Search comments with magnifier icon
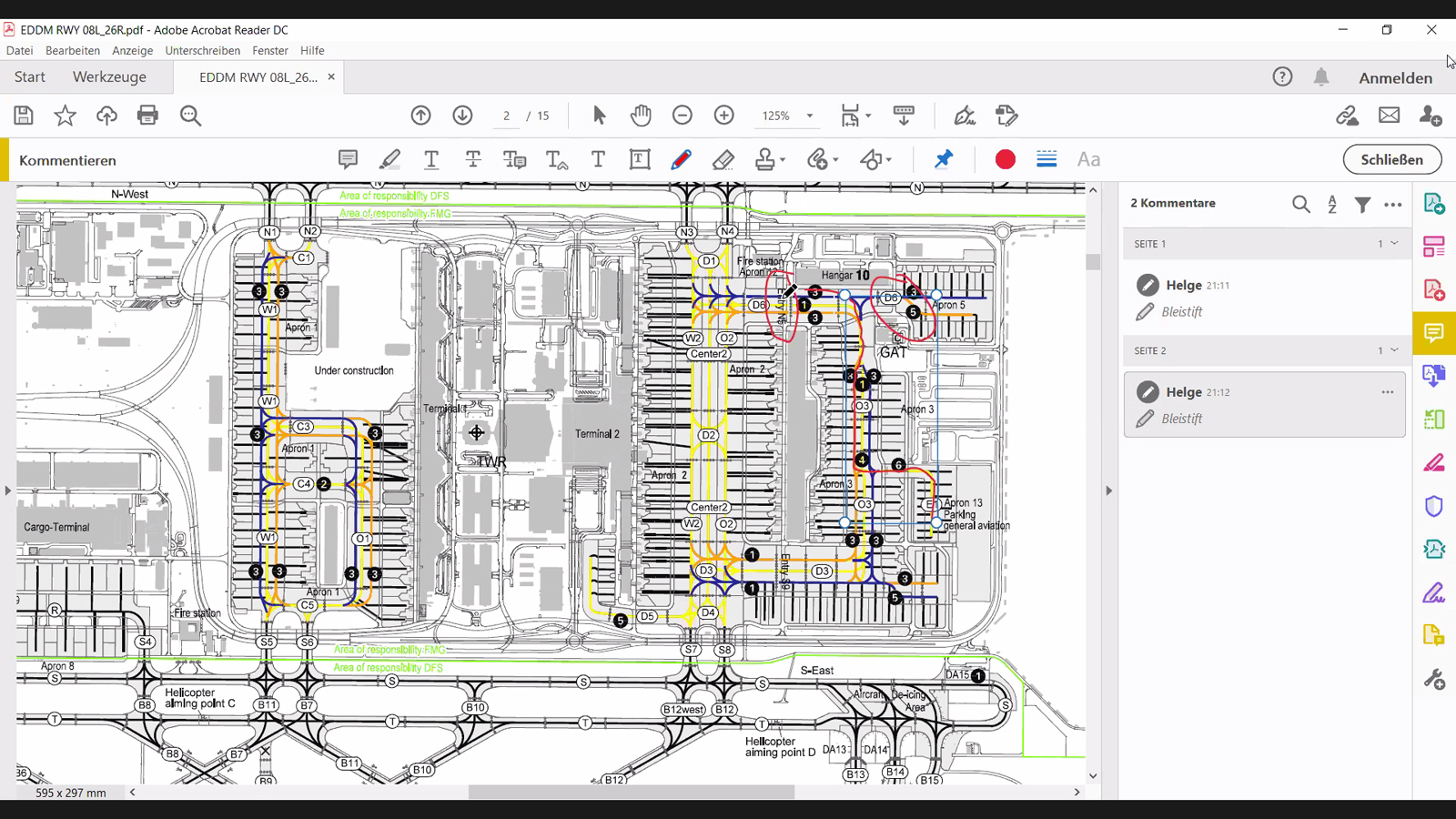Image resolution: width=1456 pixels, height=819 pixels. 1300,205
